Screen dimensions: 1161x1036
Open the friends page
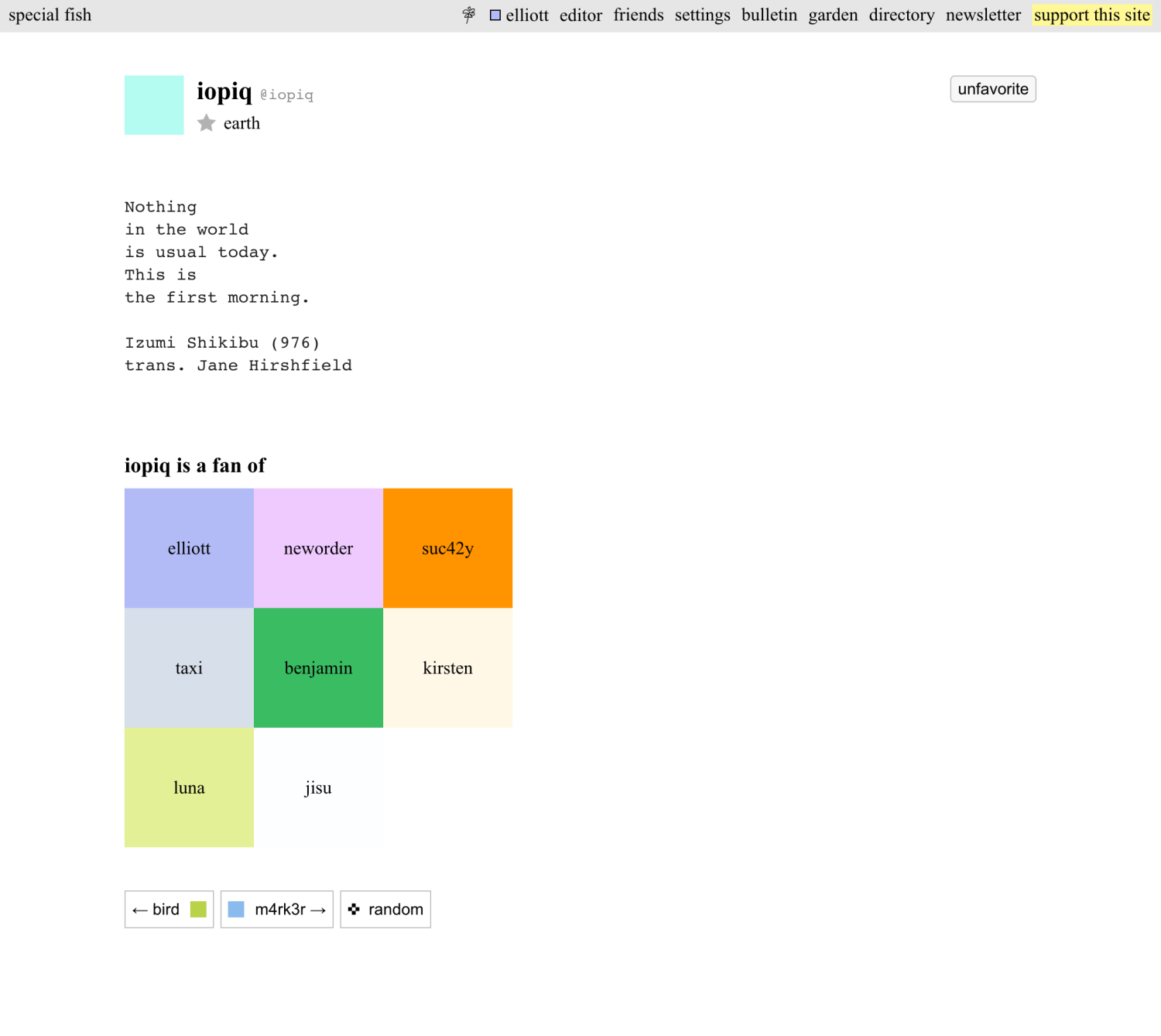click(638, 15)
